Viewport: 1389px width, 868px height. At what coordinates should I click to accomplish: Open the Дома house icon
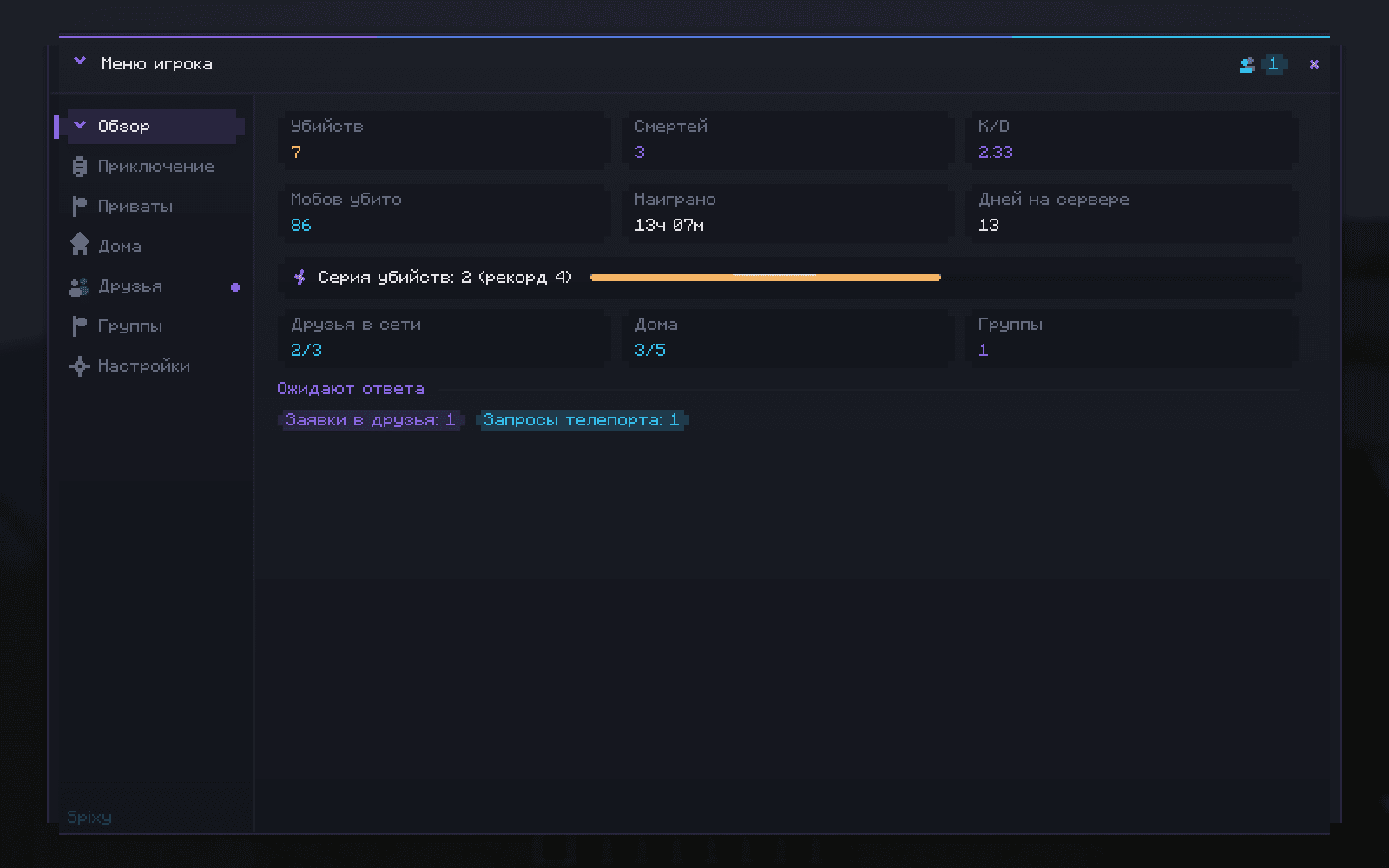point(80,245)
